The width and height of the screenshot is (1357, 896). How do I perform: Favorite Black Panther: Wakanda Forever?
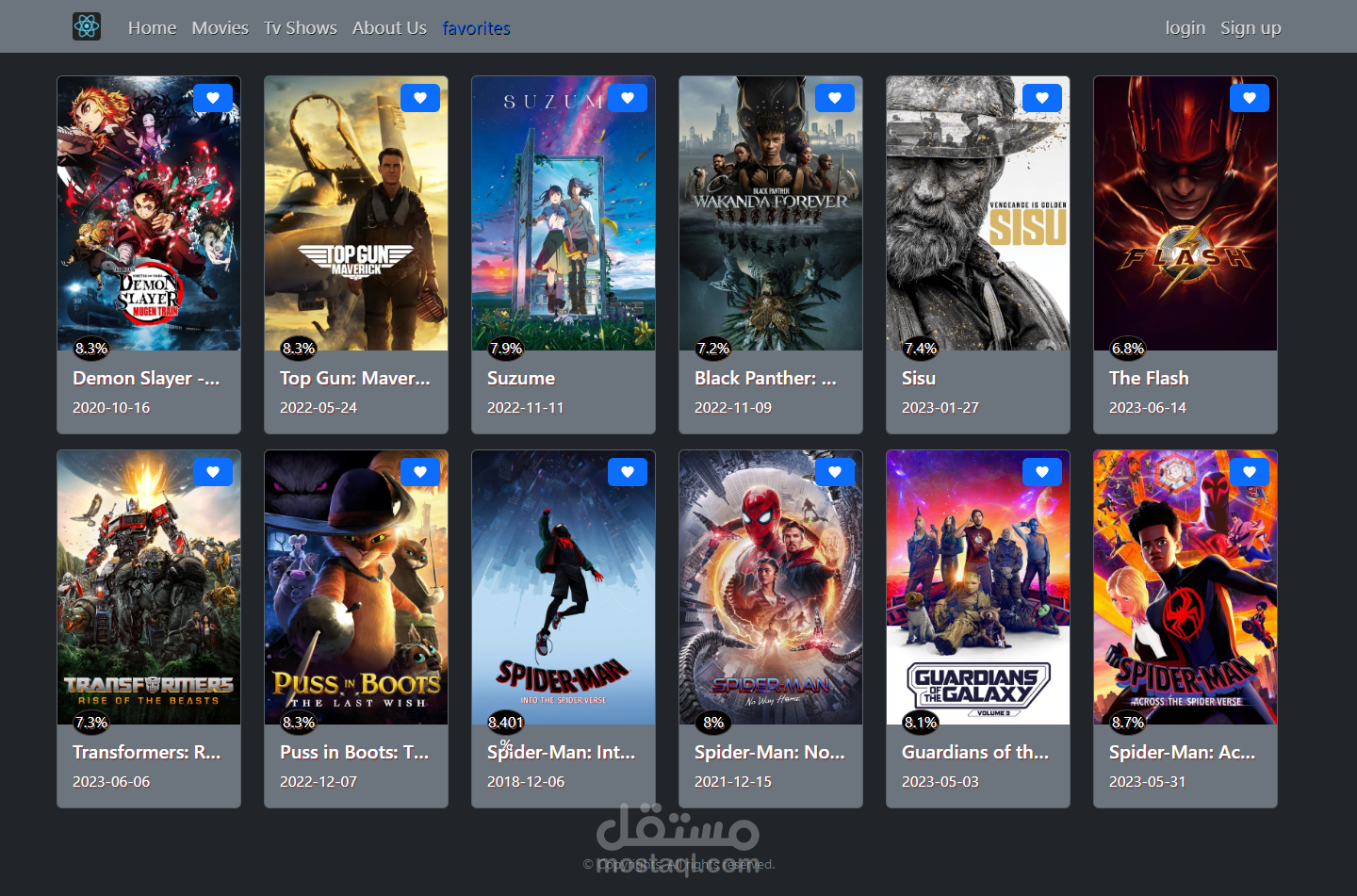(x=835, y=97)
